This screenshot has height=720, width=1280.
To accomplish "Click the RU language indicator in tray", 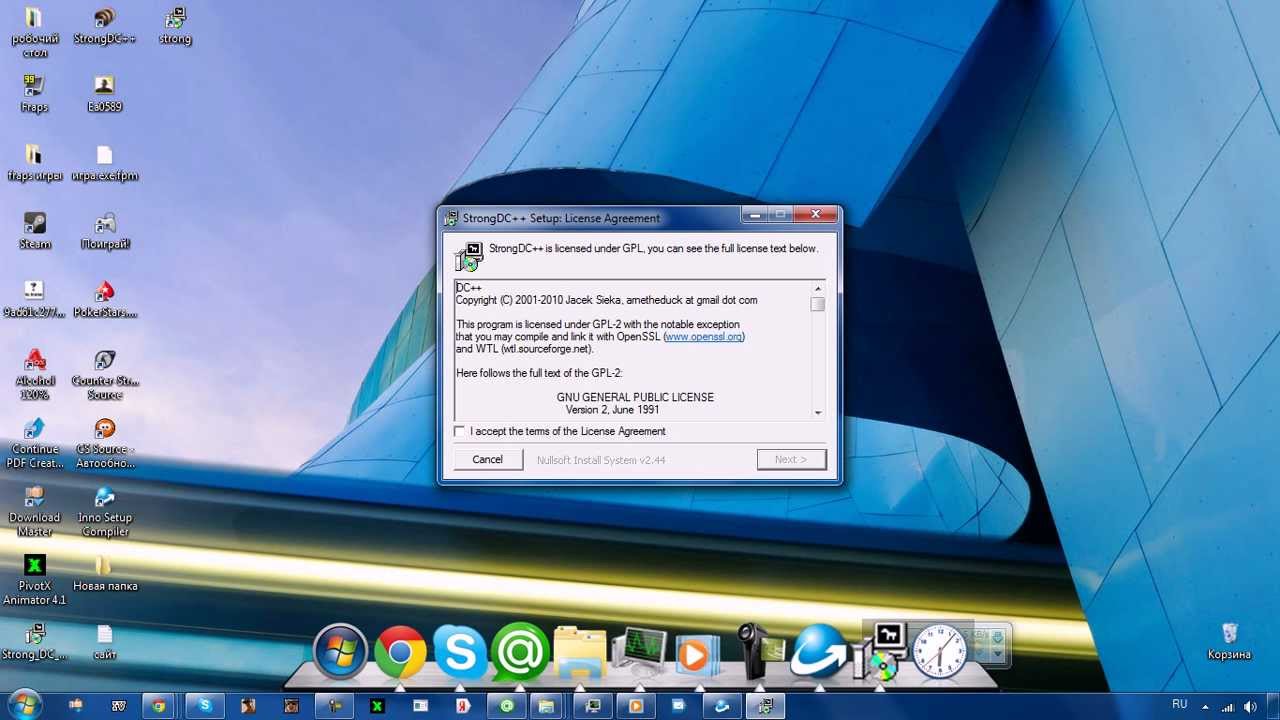I will [1180, 706].
